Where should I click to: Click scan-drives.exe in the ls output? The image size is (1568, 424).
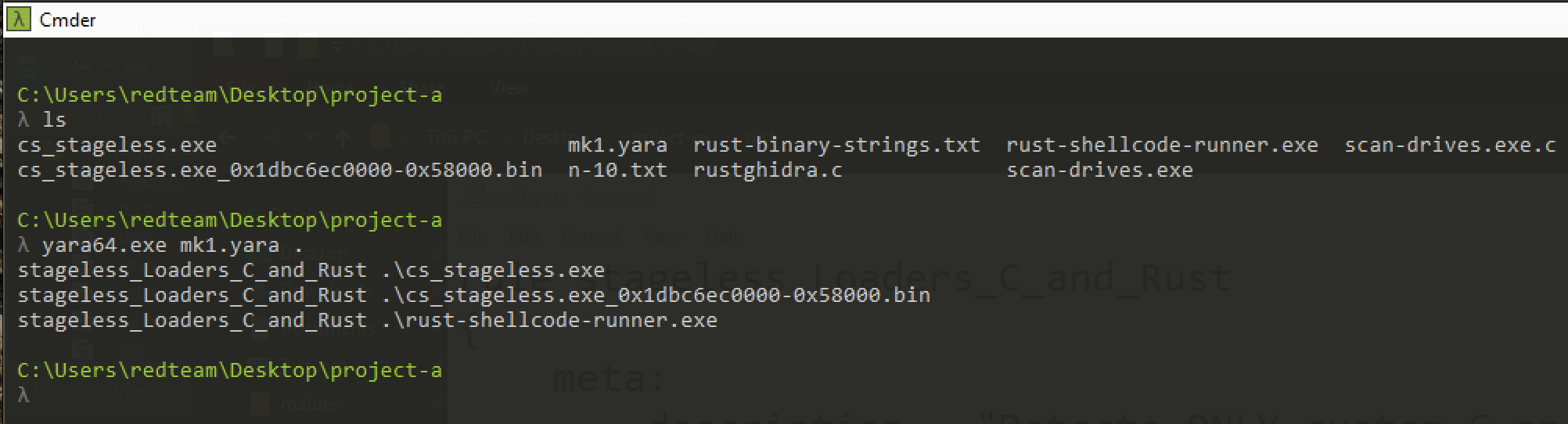[1099, 171]
